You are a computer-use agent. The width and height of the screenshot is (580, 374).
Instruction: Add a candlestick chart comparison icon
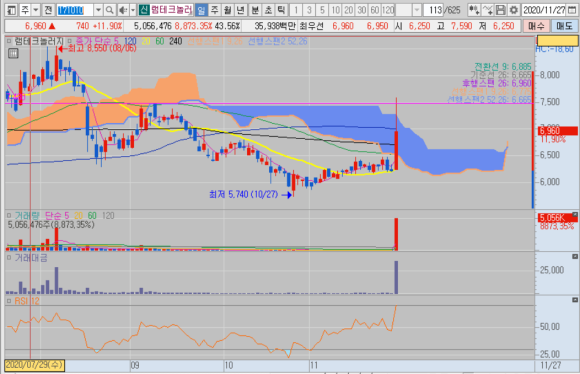(x=474, y=10)
